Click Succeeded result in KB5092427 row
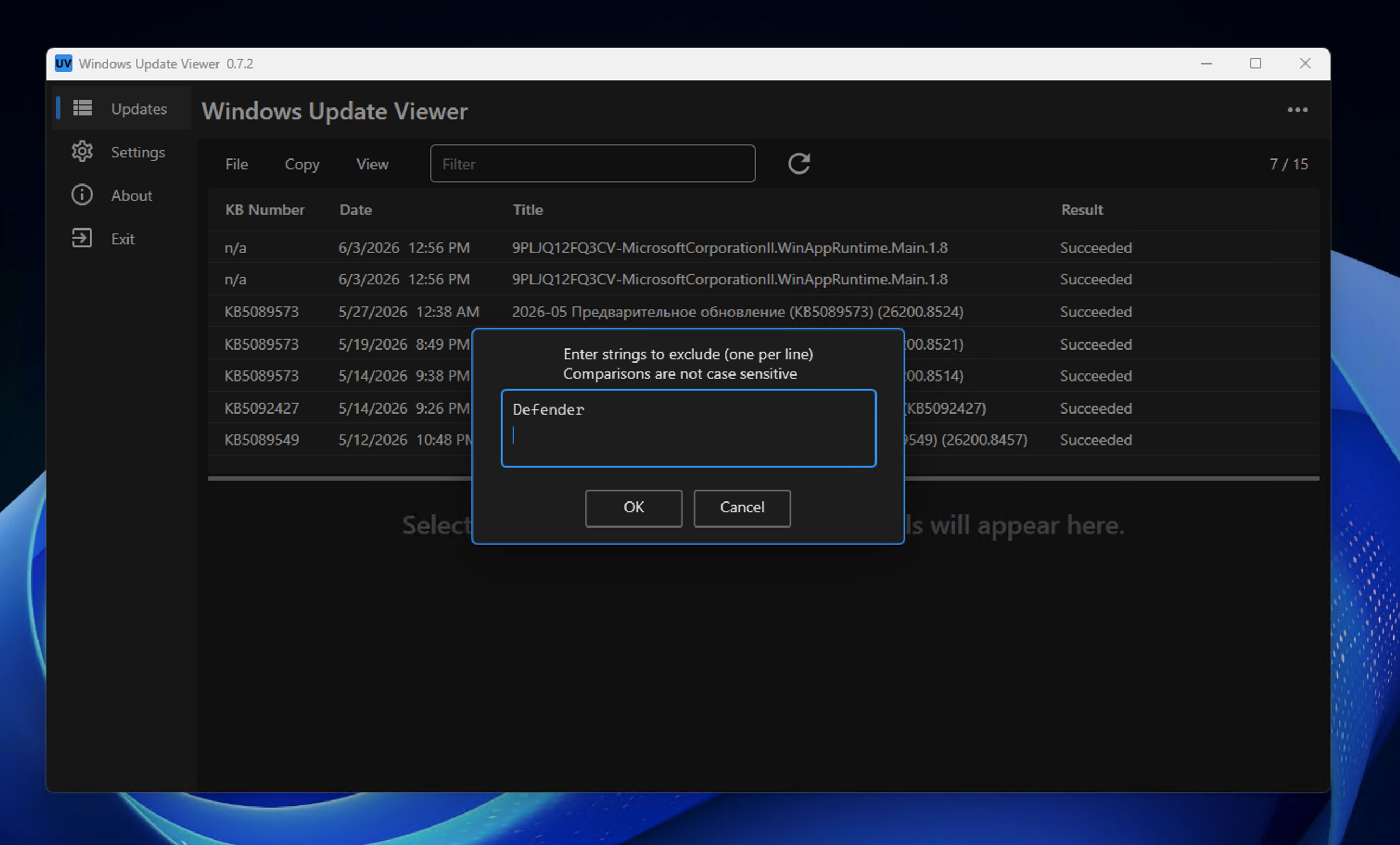Screen dimensions: 1400x845 coord(1096,408)
